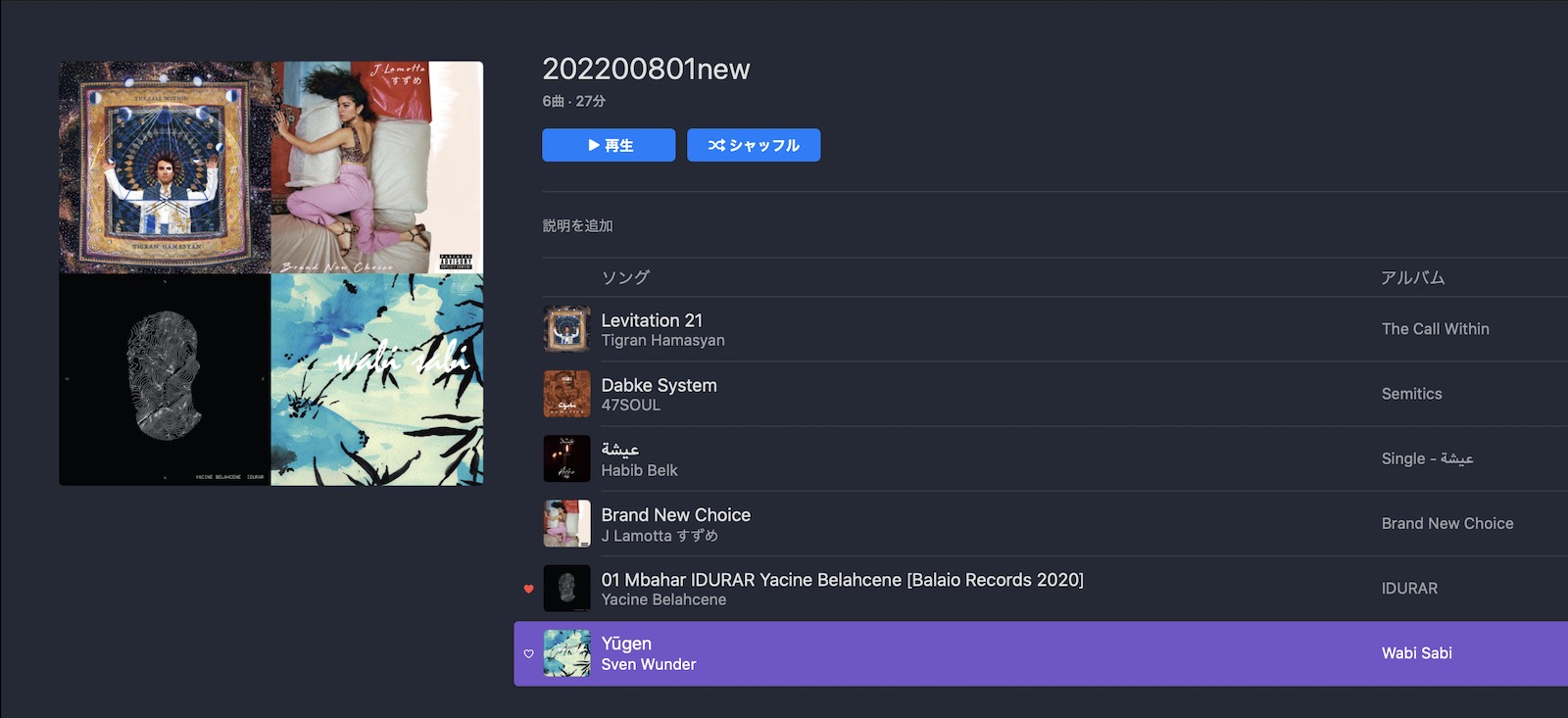1568x718 pixels.
Task: Click the 6曲 · 27分 playlist info text
Action: (573, 101)
